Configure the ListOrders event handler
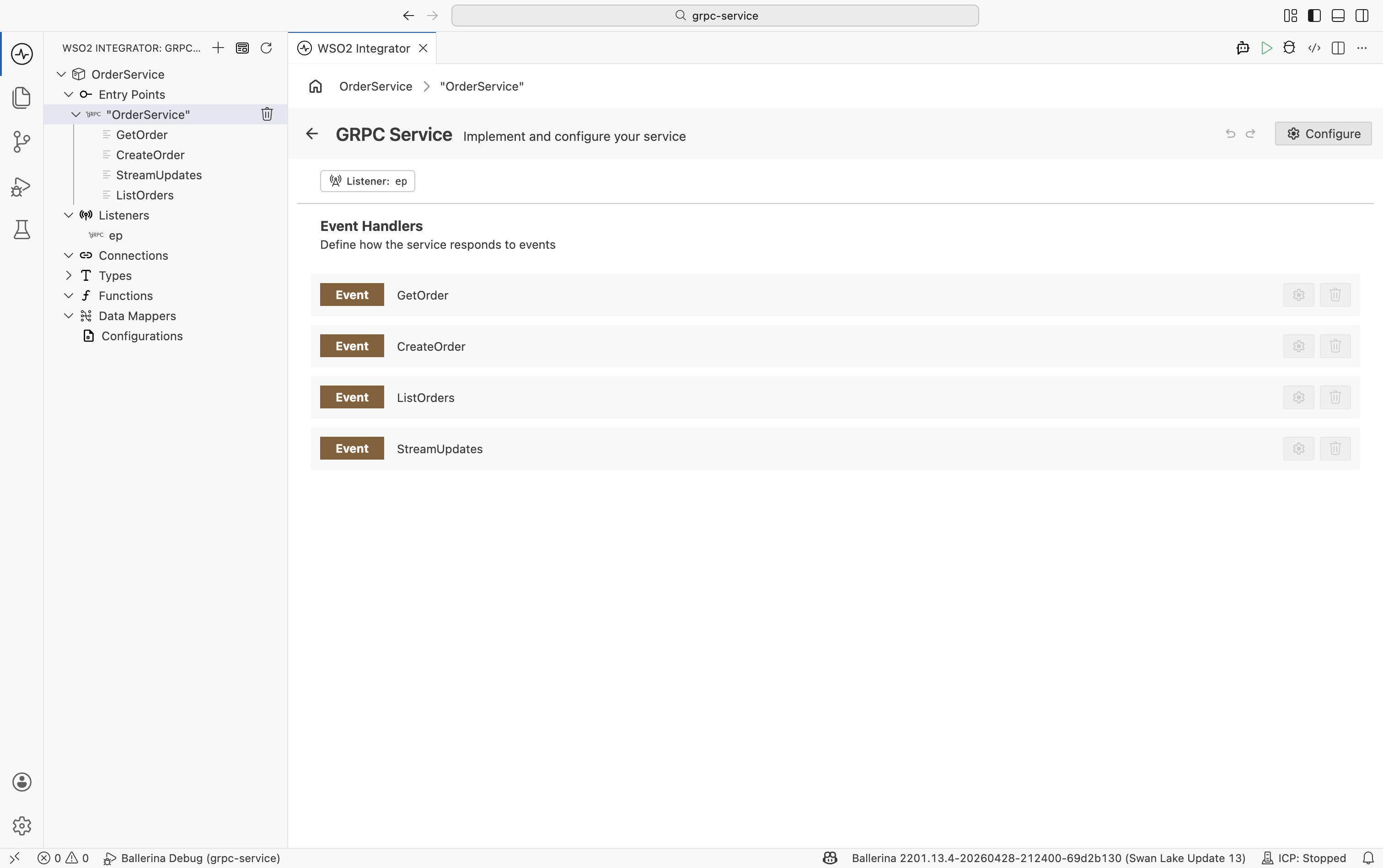This screenshot has width=1383, height=868. tap(1298, 397)
